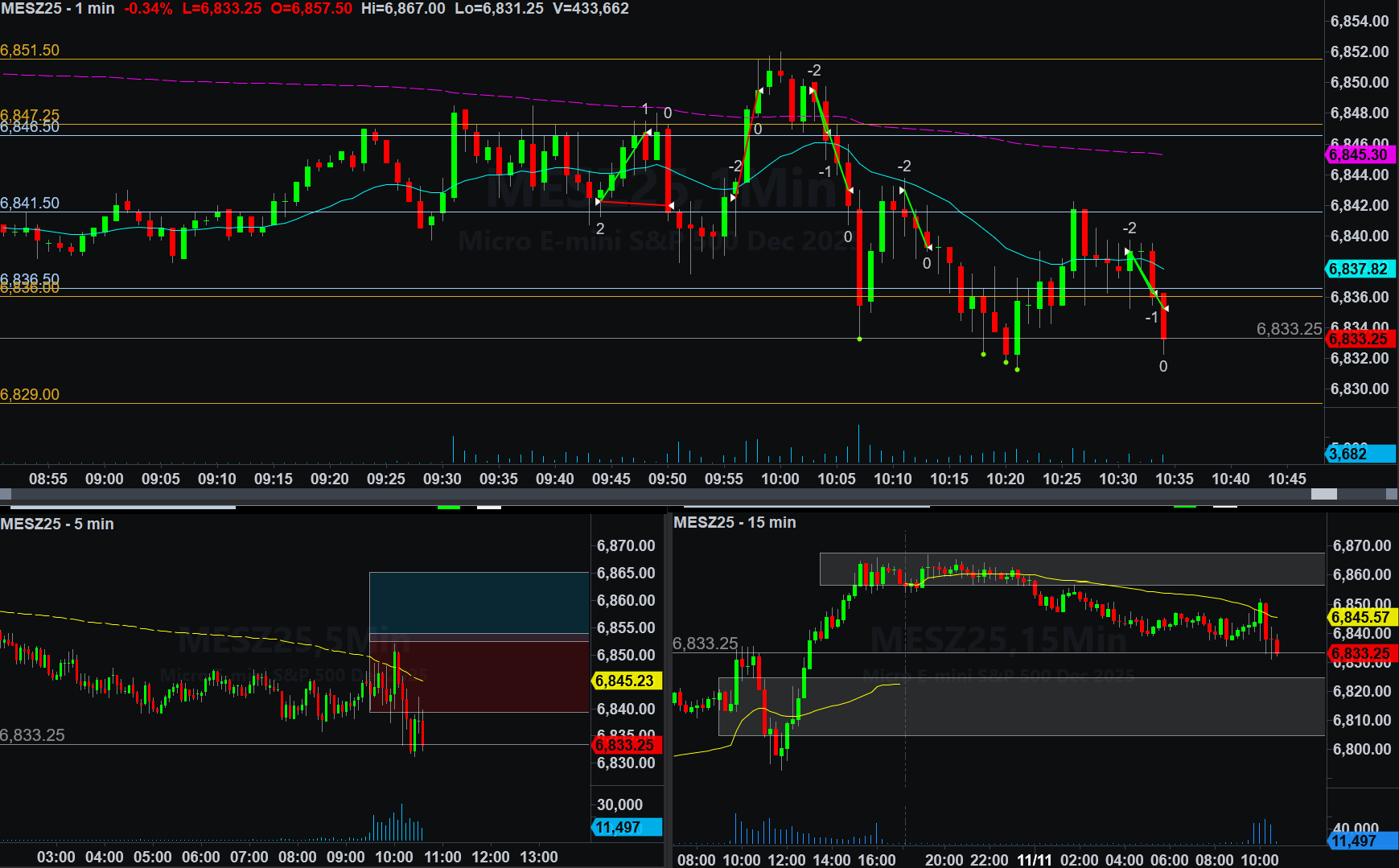This screenshot has height=868, width=1399.
Task: Select the 6,851.50 horizontal level label
Action: click(x=30, y=50)
